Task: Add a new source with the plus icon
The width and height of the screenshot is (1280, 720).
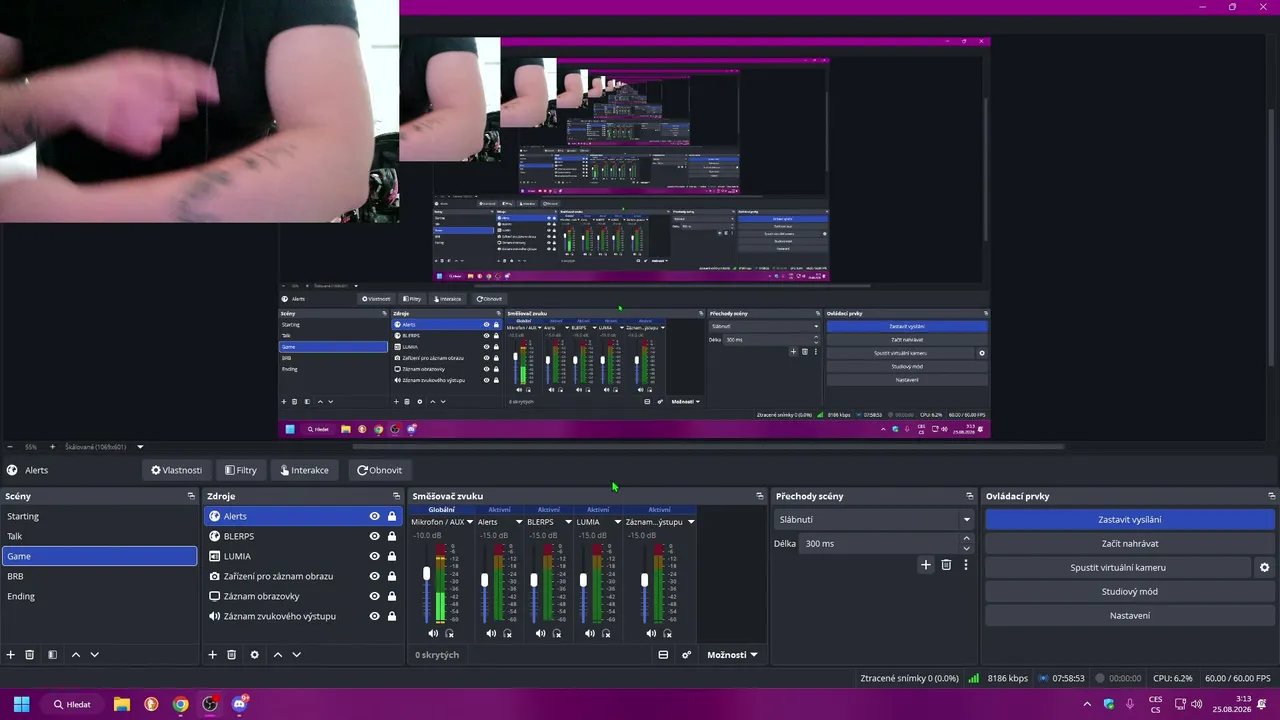Action: tap(212, 655)
